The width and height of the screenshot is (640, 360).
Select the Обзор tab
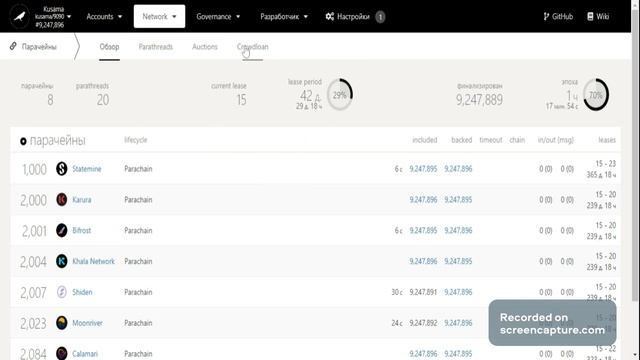109,47
